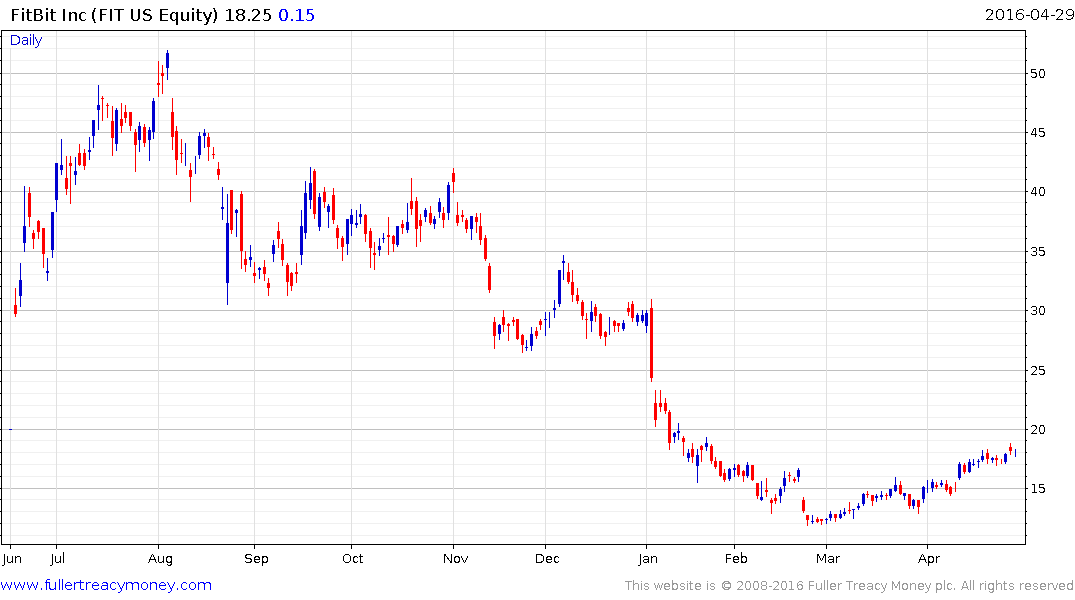Select the 30 price axis label
This screenshot has width=1075, height=600.
coord(1038,311)
